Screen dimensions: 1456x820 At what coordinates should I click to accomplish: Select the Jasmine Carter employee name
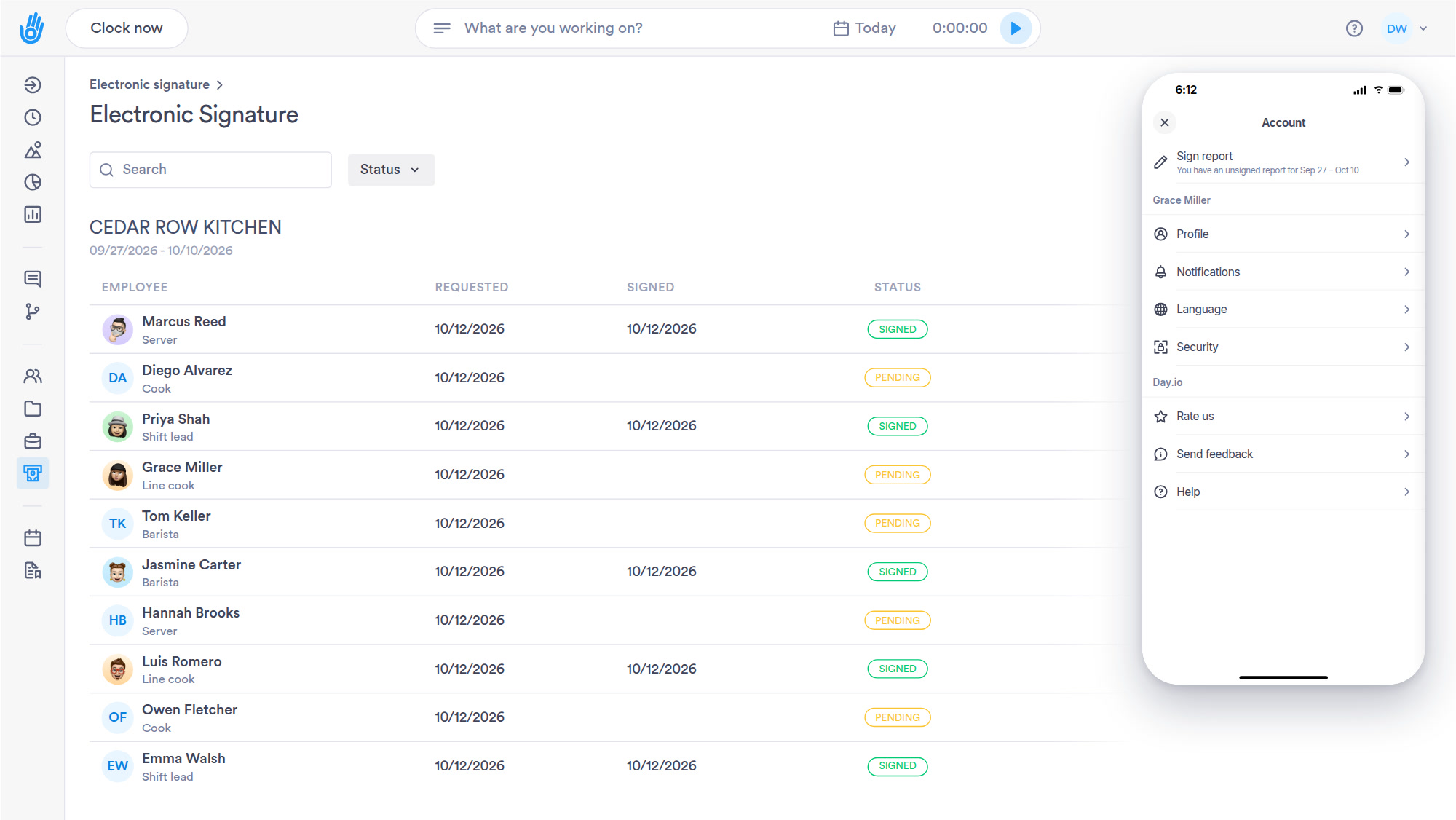[x=191, y=564]
